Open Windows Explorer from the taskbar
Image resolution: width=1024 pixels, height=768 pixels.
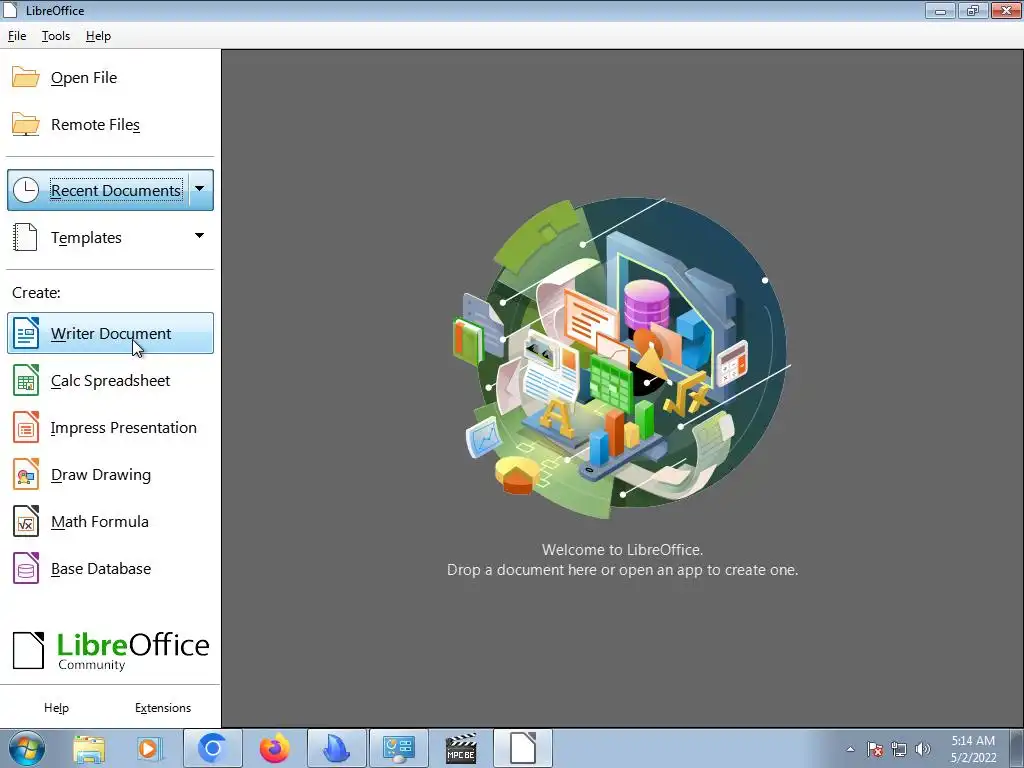[89, 748]
